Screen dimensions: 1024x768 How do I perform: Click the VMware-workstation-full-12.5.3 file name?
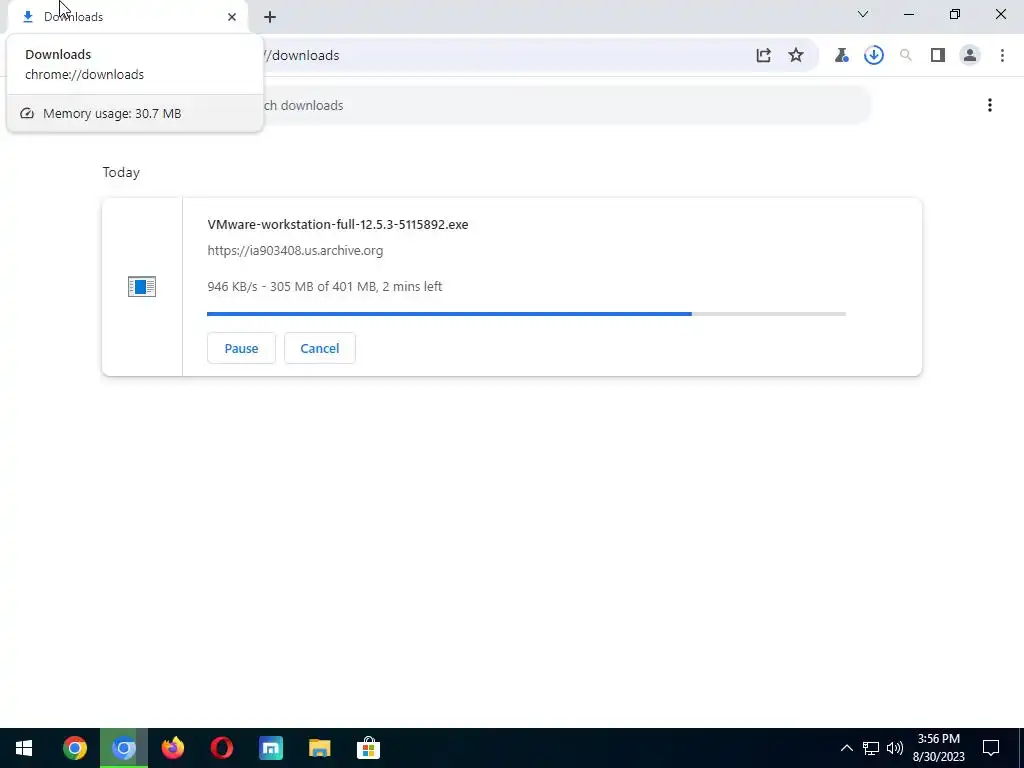click(338, 225)
